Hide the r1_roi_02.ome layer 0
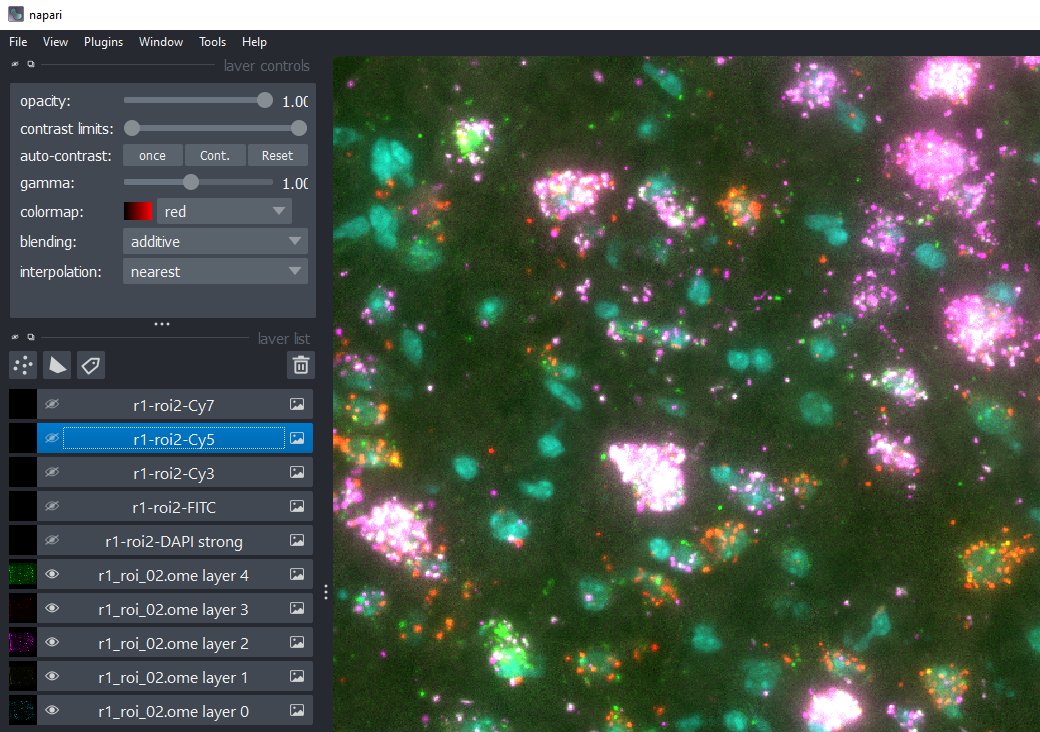Screen dimensions: 1040x732 52,710
